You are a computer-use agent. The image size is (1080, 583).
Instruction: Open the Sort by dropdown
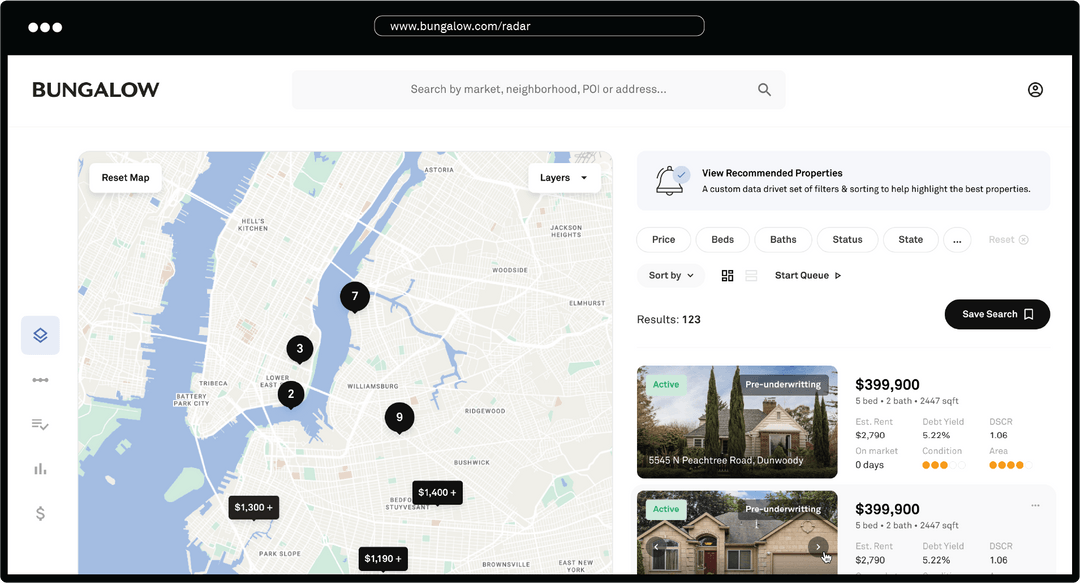[671, 276]
